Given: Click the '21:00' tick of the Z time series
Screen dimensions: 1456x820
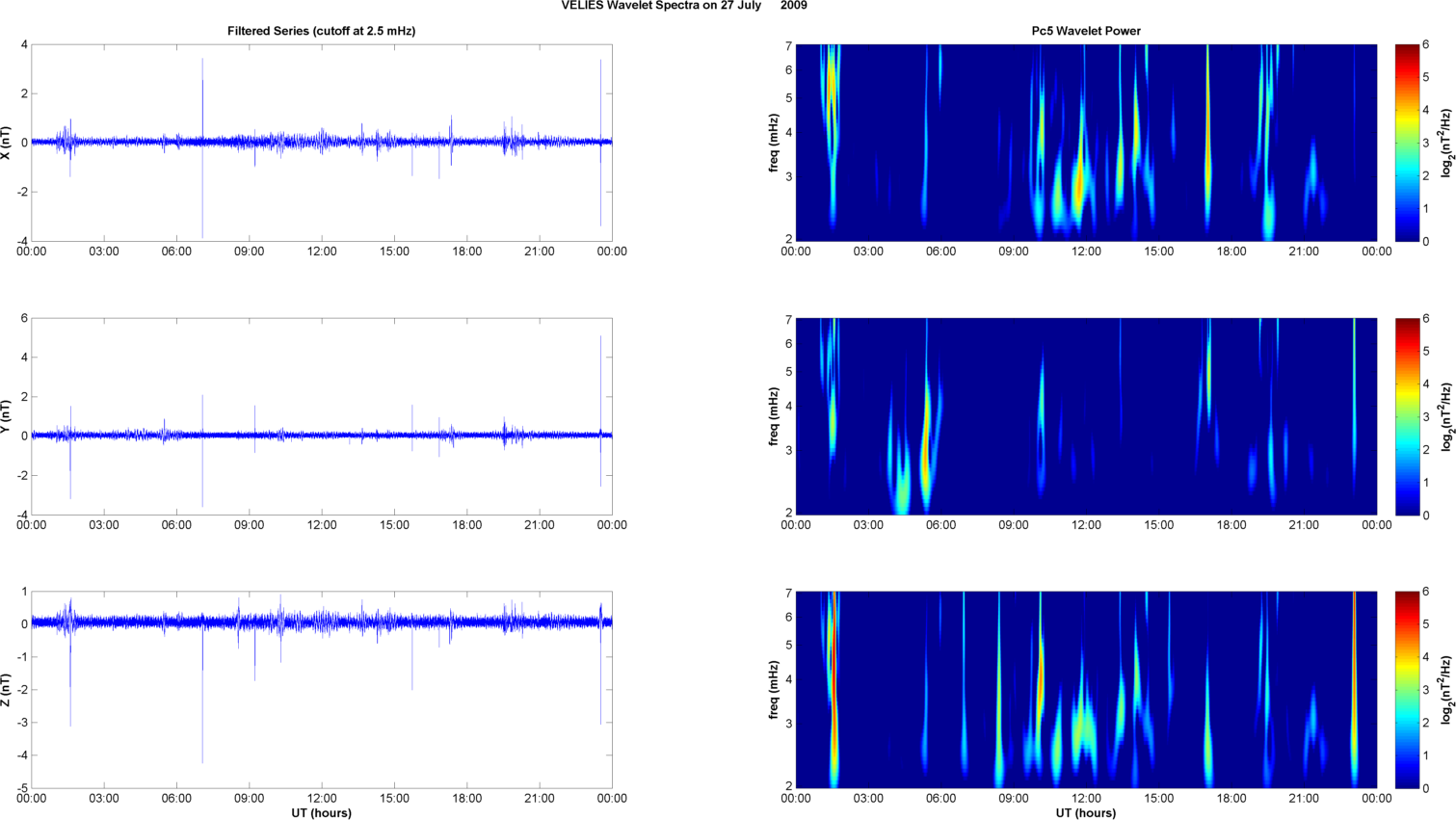Looking at the screenshot, I should [x=540, y=799].
